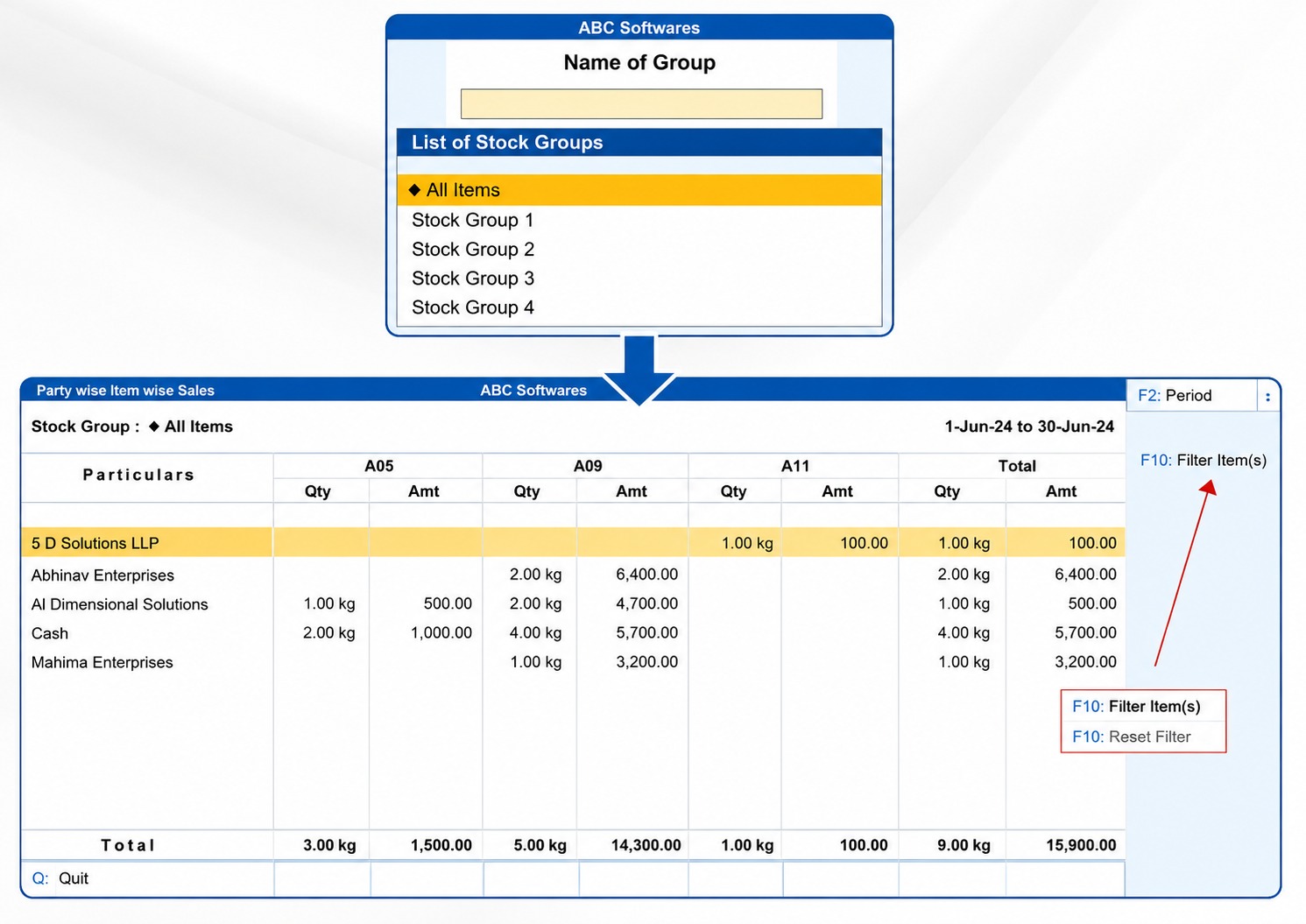Click the diamond icon next to All Items

coord(415,190)
